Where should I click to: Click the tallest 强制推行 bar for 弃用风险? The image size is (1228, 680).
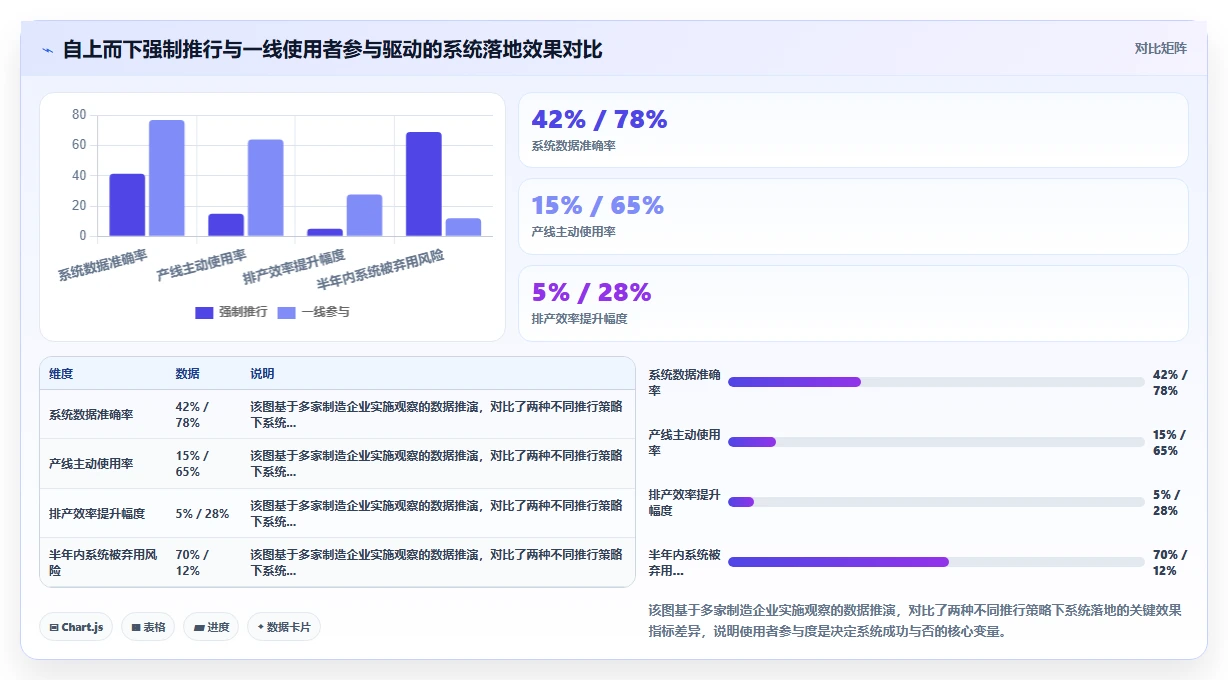coord(424,184)
